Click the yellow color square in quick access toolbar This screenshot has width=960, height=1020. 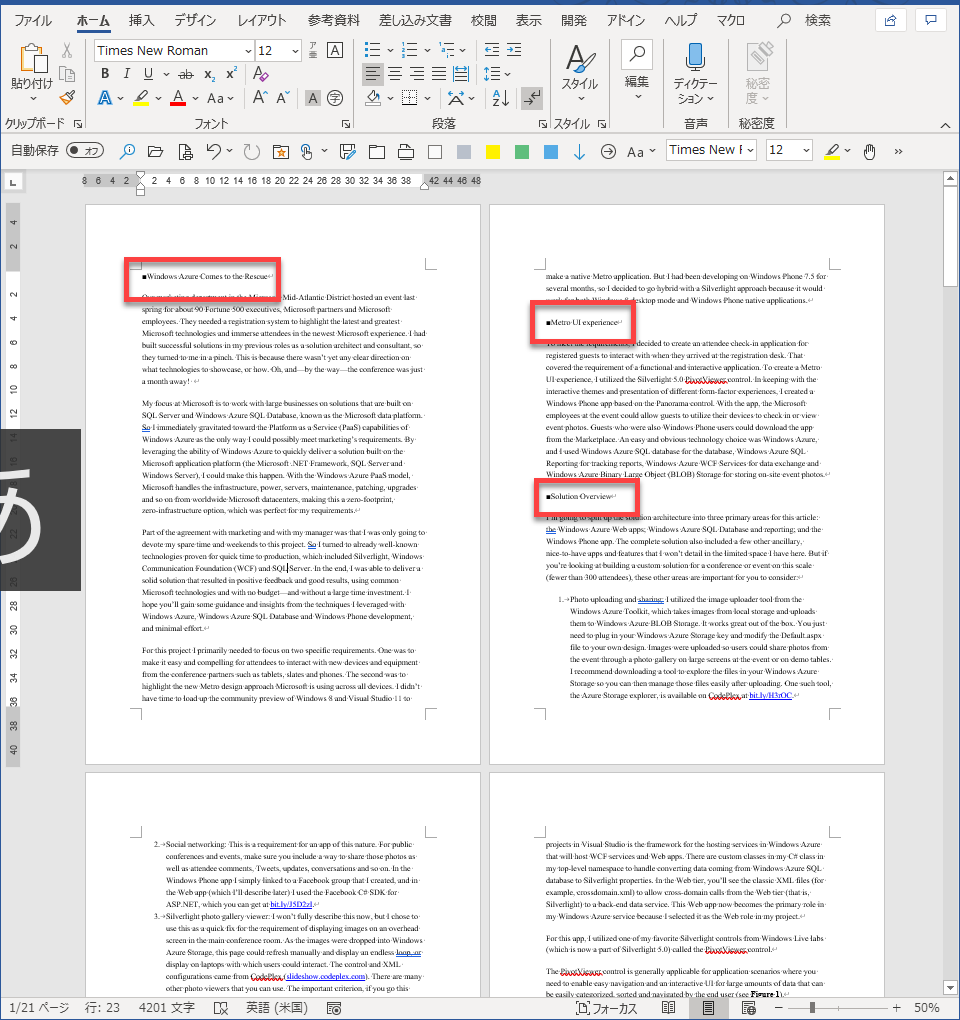pyautogui.click(x=492, y=152)
